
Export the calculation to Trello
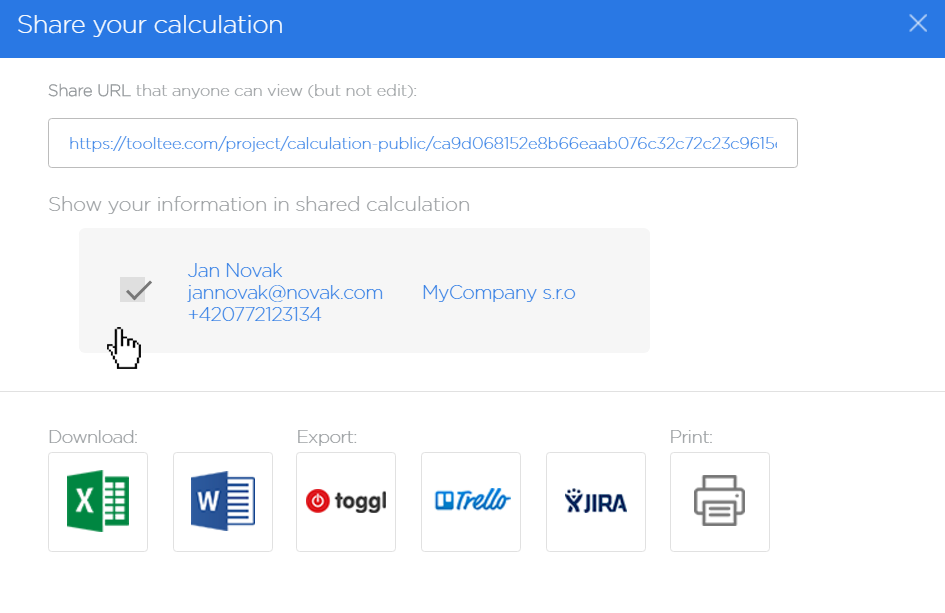point(471,501)
